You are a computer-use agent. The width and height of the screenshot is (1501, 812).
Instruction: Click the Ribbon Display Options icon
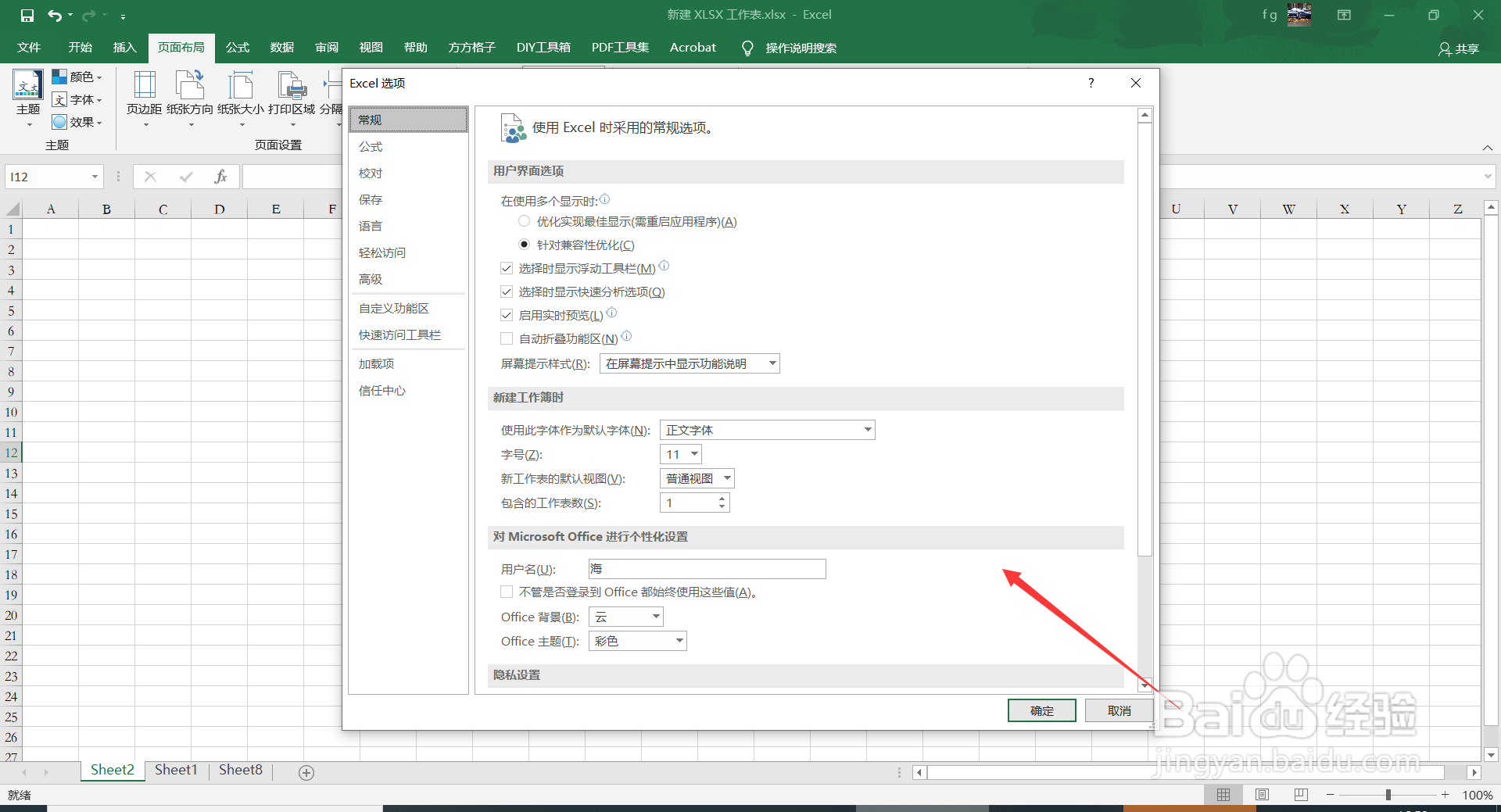(1344, 15)
